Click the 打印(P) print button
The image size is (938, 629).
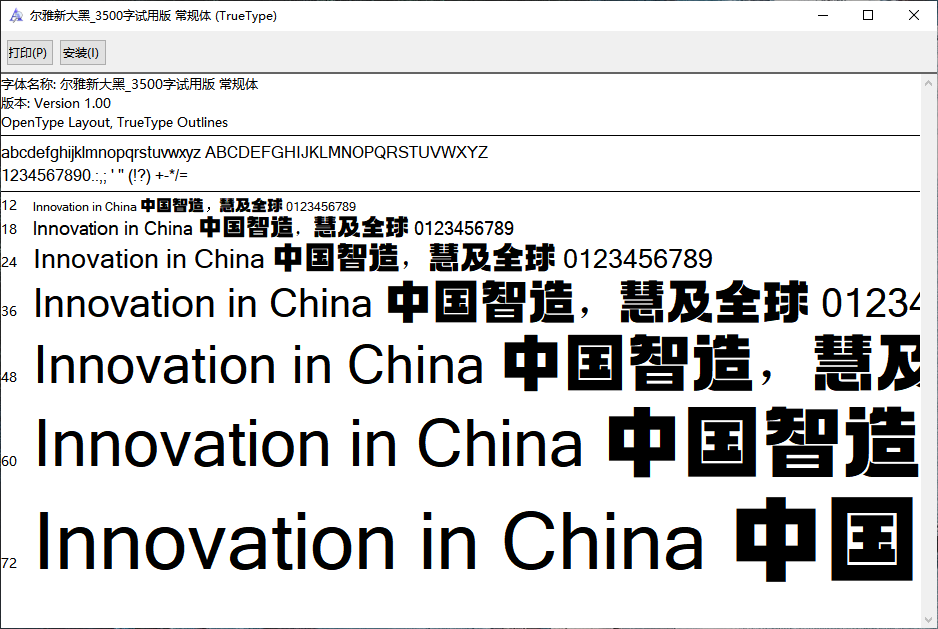click(29, 53)
